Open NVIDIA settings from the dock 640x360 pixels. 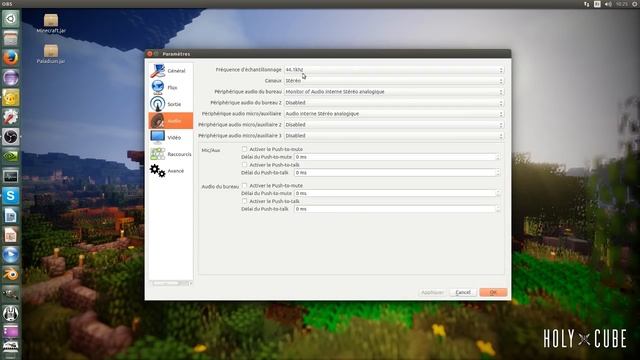tap(11, 156)
